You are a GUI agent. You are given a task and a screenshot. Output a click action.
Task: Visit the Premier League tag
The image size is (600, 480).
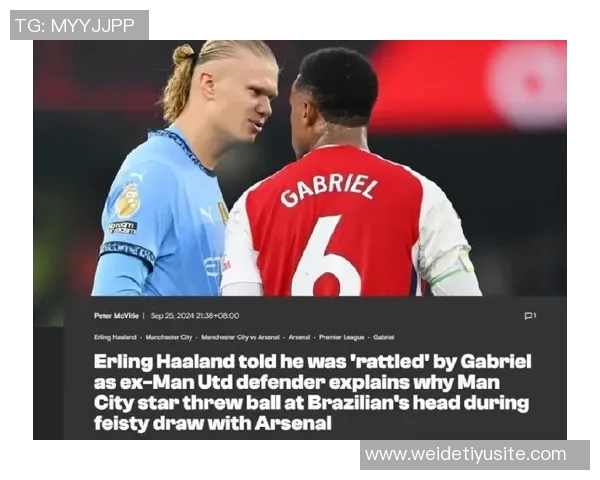(x=342, y=338)
